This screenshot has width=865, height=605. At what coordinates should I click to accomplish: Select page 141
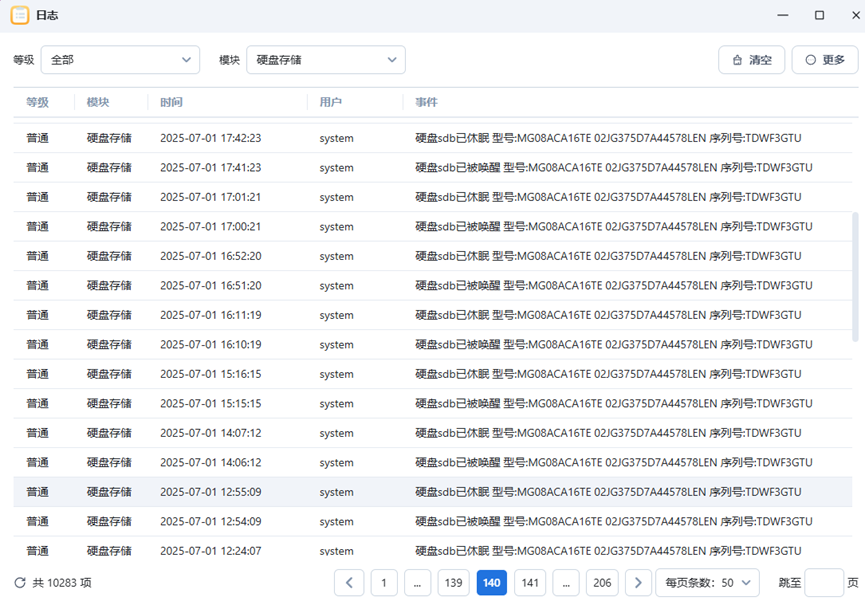[x=530, y=583]
